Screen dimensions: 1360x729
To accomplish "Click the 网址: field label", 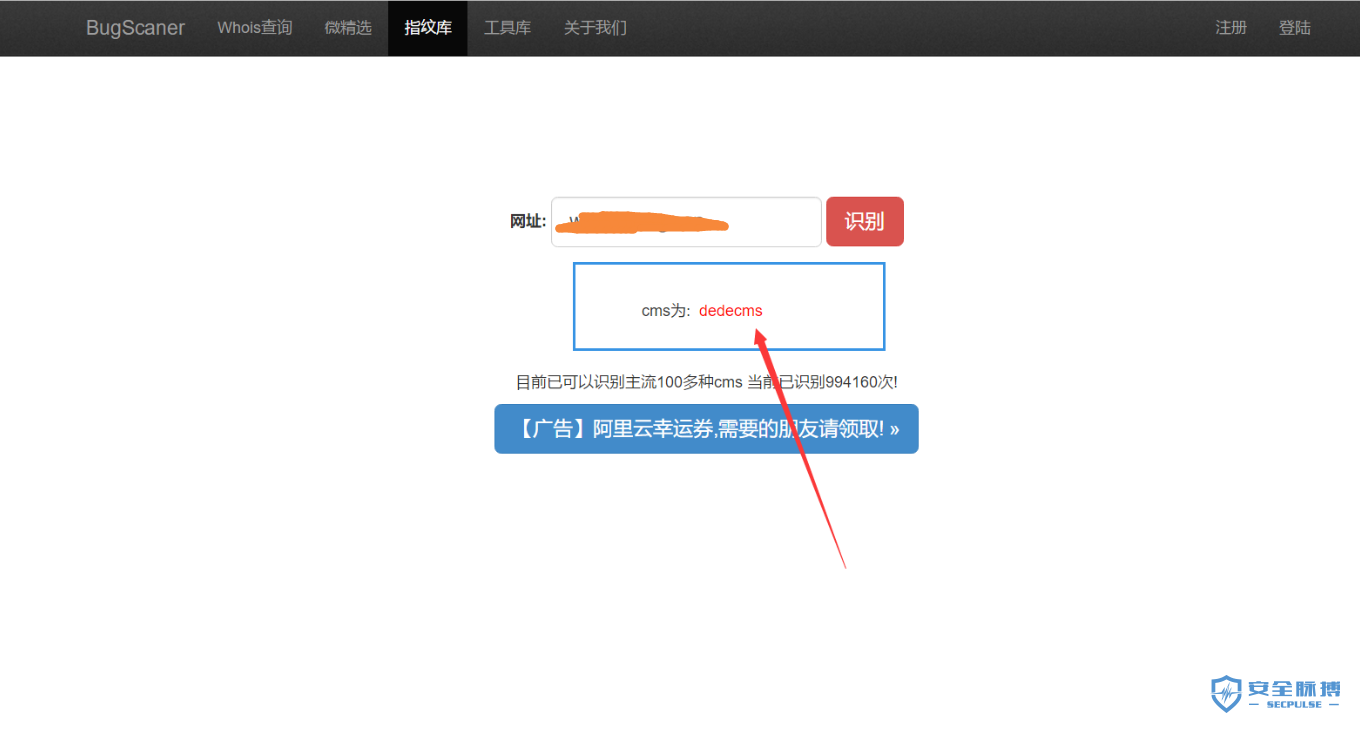I will 528,222.
